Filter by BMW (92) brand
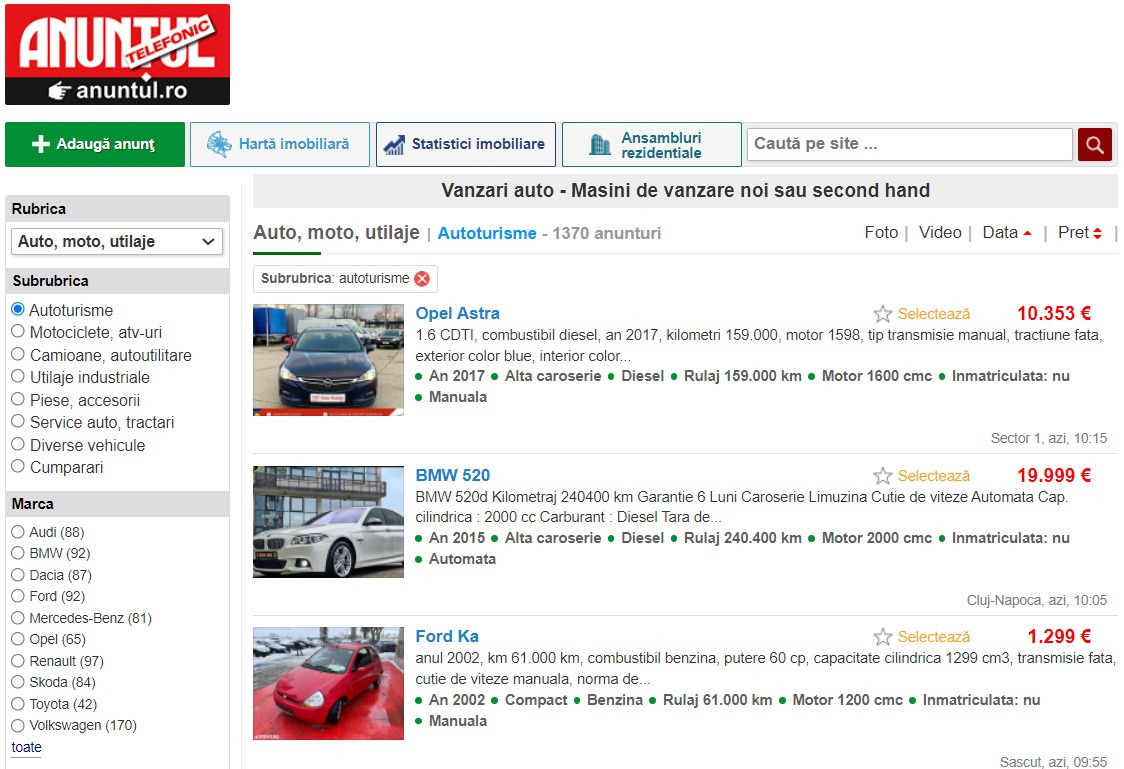This screenshot has height=769, width=1124. pyautogui.click(x=18, y=553)
